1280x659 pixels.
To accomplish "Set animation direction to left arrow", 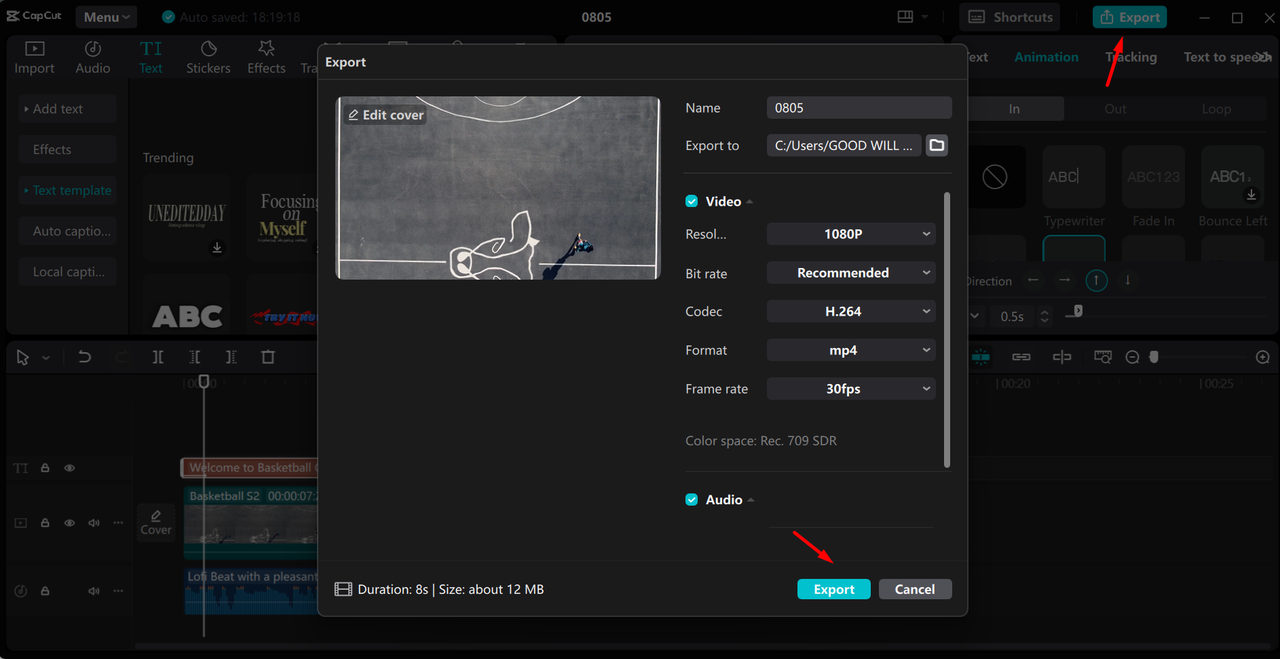I will (1034, 281).
